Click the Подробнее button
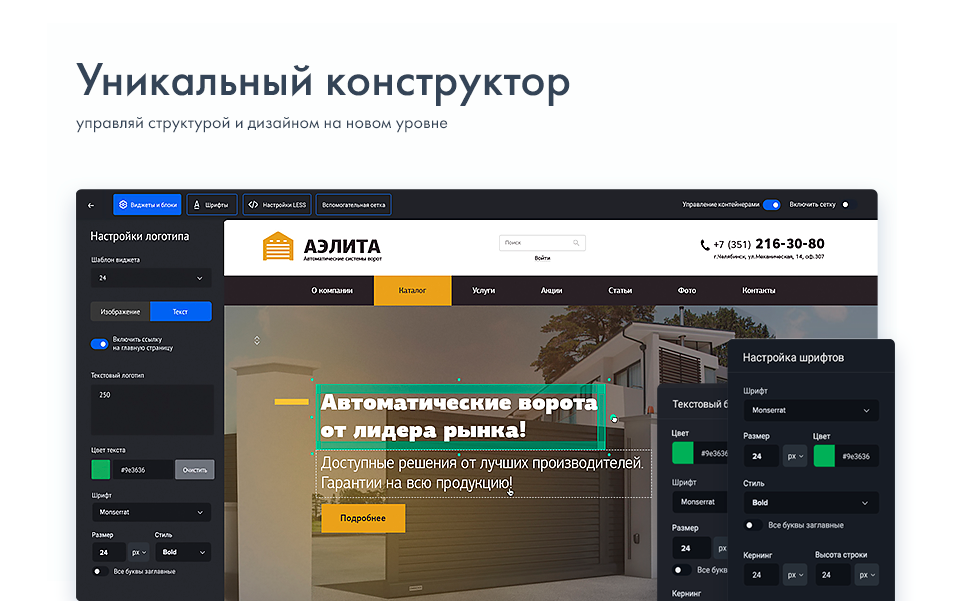The height and width of the screenshot is (601, 979). [x=363, y=518]
